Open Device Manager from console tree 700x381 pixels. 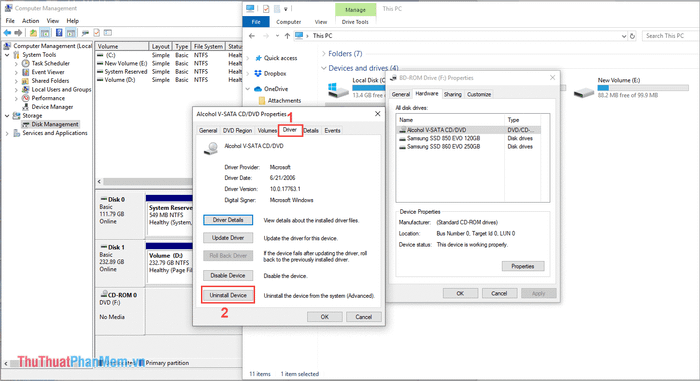click(x=52, y=107)
